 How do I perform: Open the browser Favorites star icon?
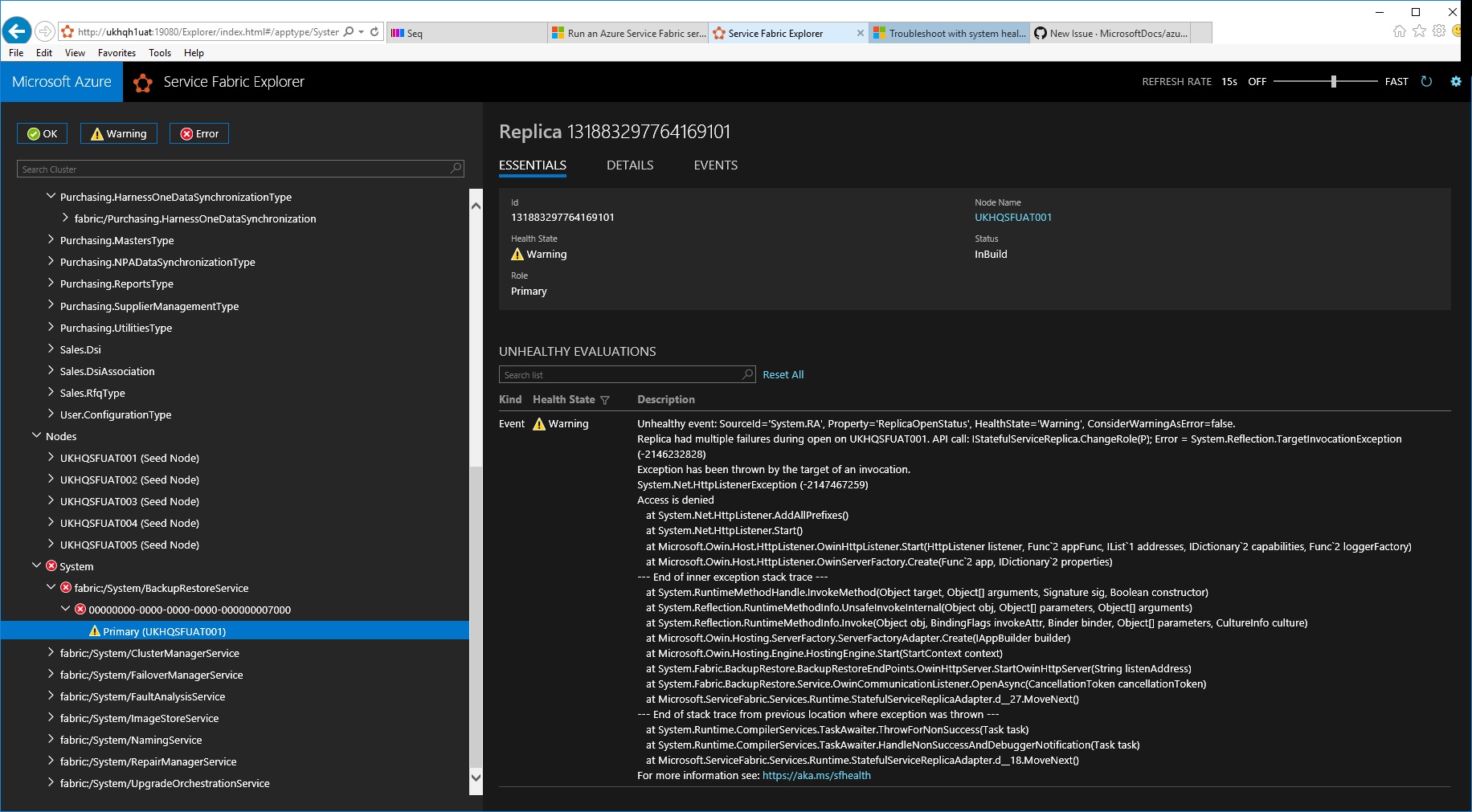click(1420, 31)
